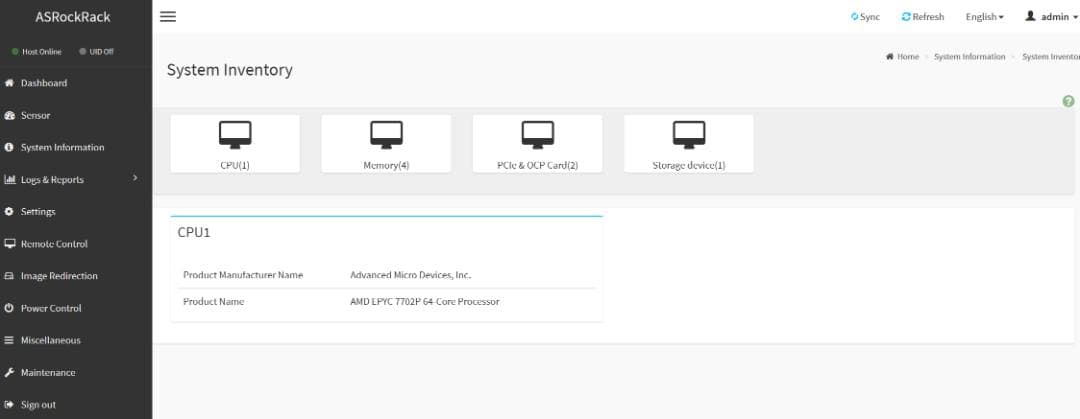Open Dashboard from the sidebar
Viewport: 1080px width, 419px height.
tap(43, 83)
